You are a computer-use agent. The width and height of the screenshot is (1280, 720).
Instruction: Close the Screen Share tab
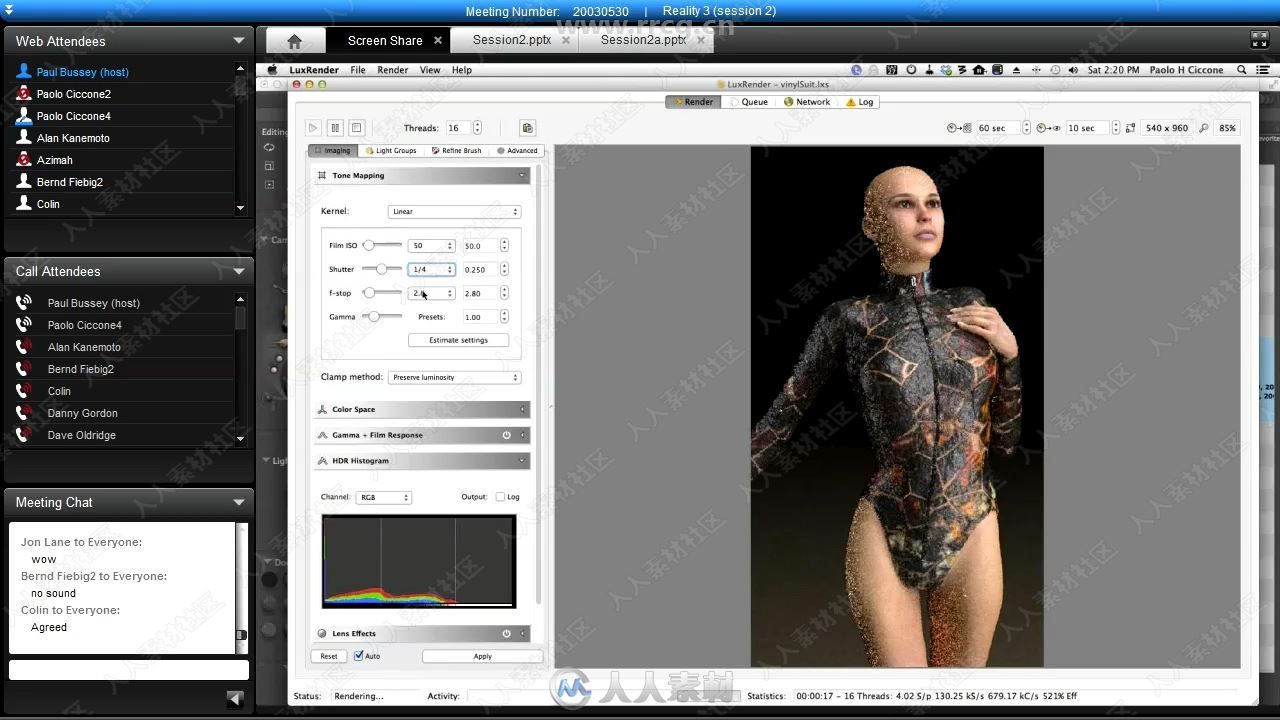438,41
